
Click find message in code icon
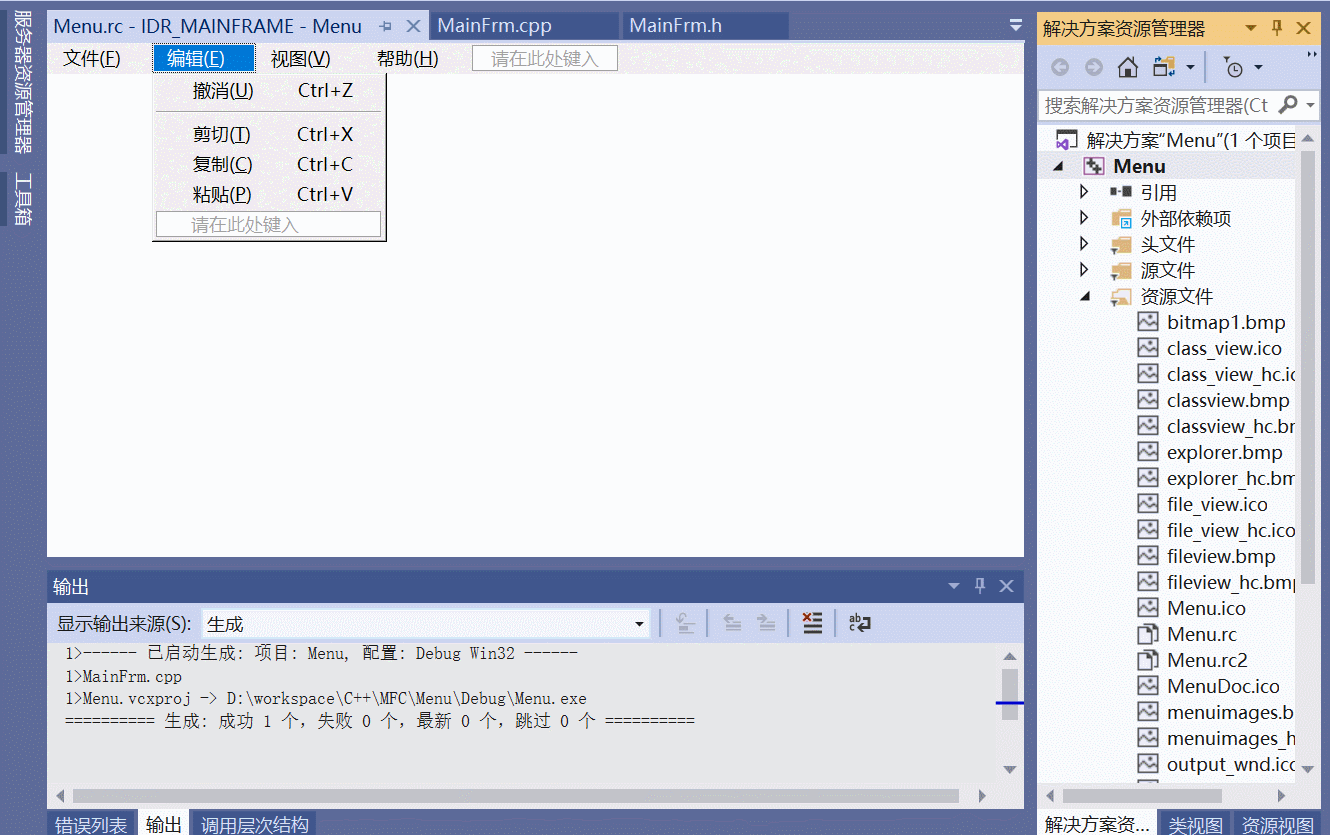(x=685, y=623)
